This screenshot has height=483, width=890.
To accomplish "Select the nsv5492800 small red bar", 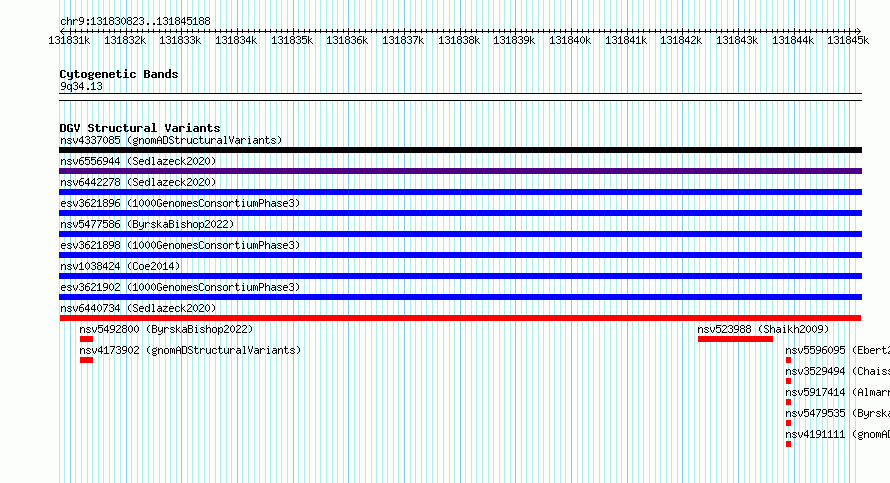I will tap(86, 339).
